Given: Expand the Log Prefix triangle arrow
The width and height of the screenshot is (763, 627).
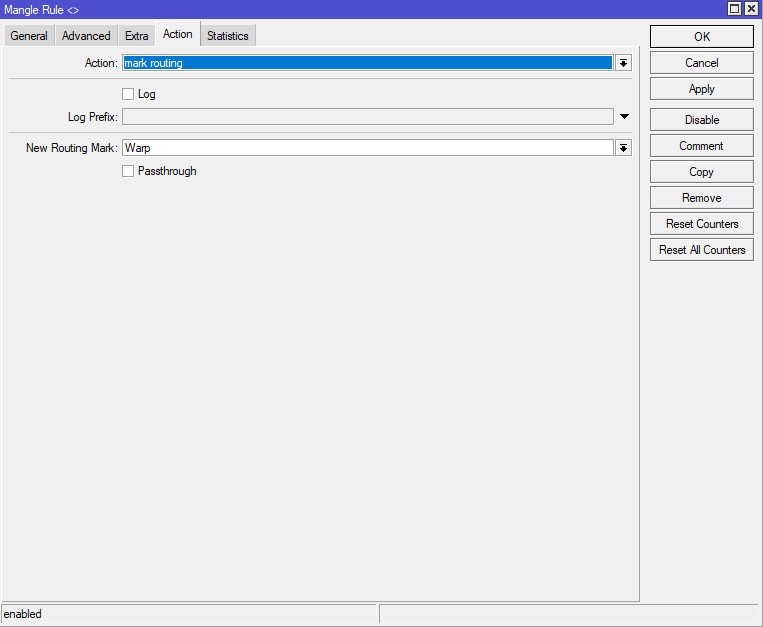Looking at the screenshot, I should click(x=624, y=117).
